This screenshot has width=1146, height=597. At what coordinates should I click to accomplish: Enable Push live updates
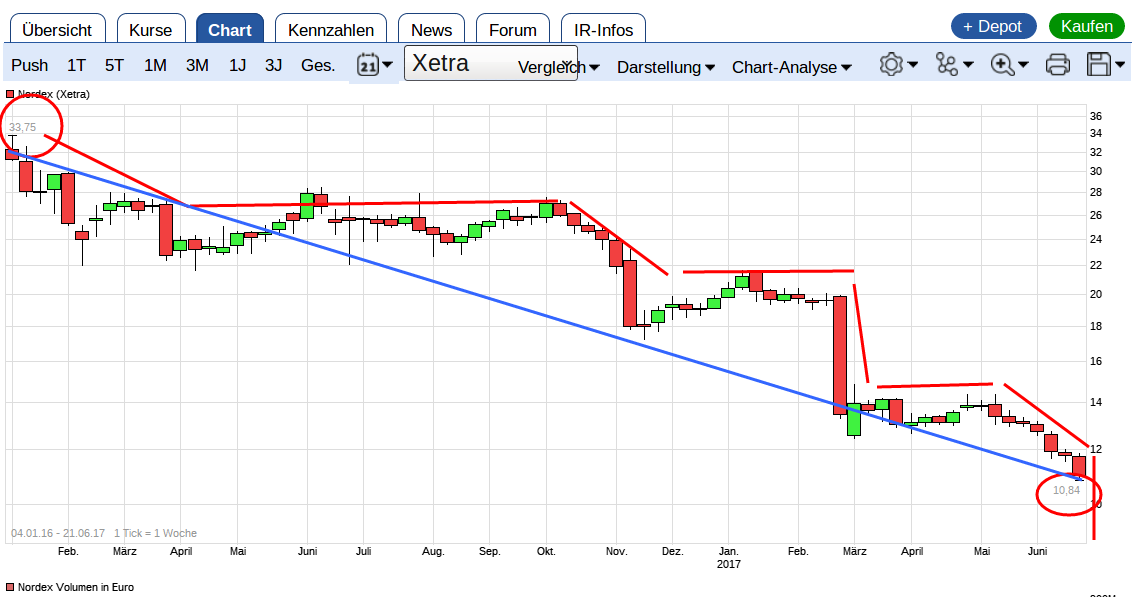30,66
